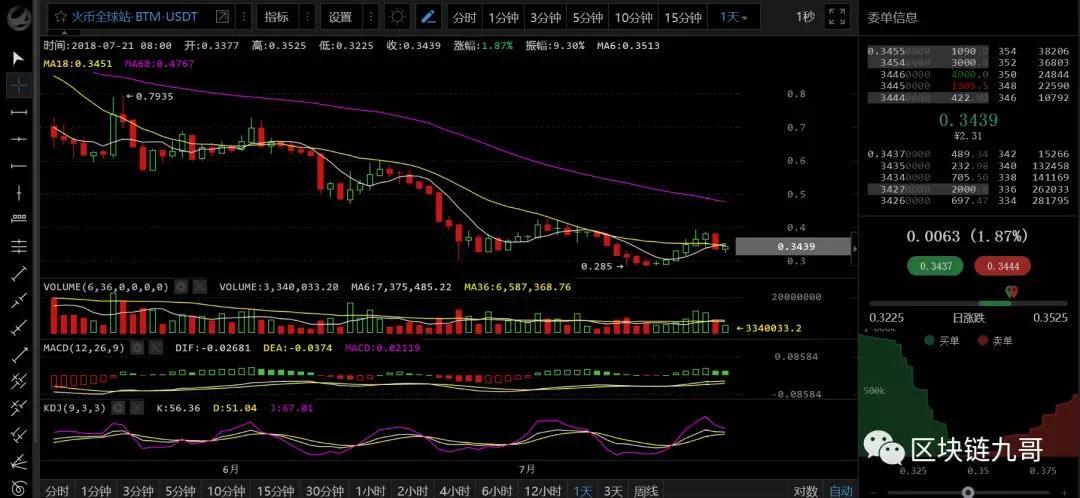Click the 0.285 low price marker

[601, 266]
